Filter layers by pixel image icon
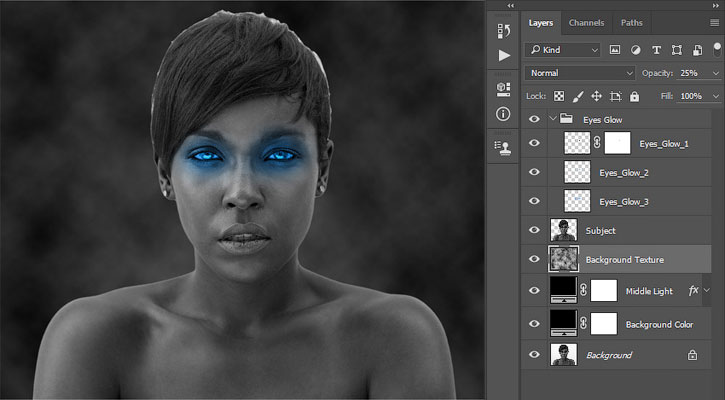Image resolution: width=725 pixels, height=400 pixels. click(614, 50)
